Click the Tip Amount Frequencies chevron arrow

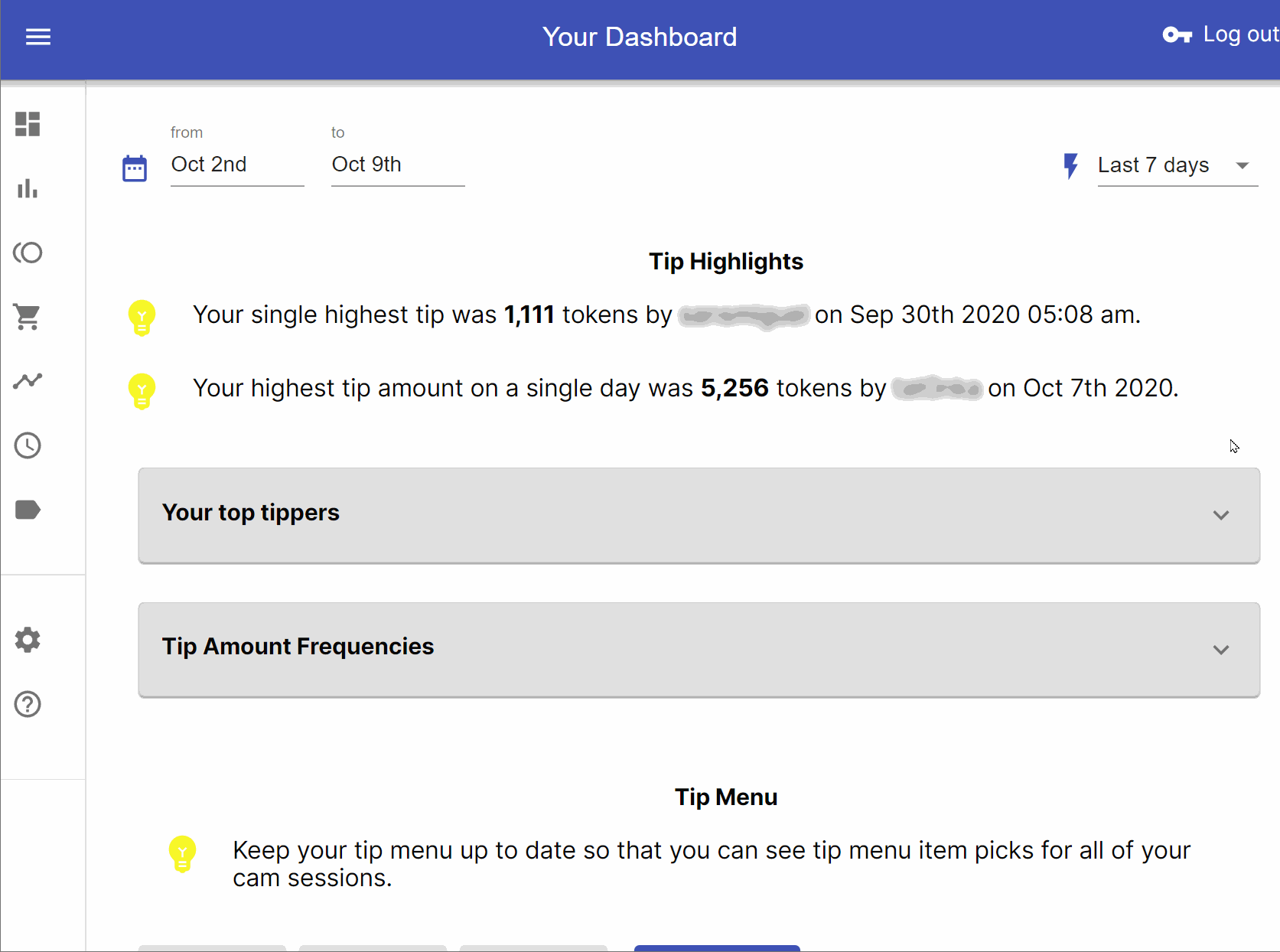point(1221,650)
